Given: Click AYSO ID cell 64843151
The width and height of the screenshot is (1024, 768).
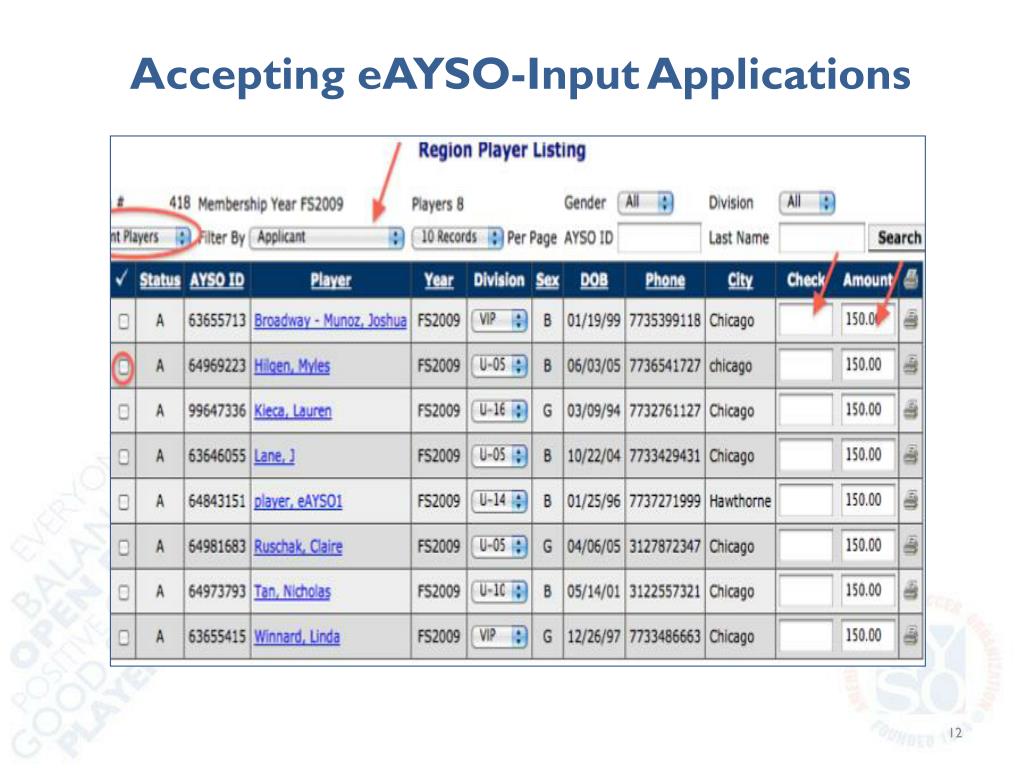Looking at the screenshot, I should (x=217, y=502).
